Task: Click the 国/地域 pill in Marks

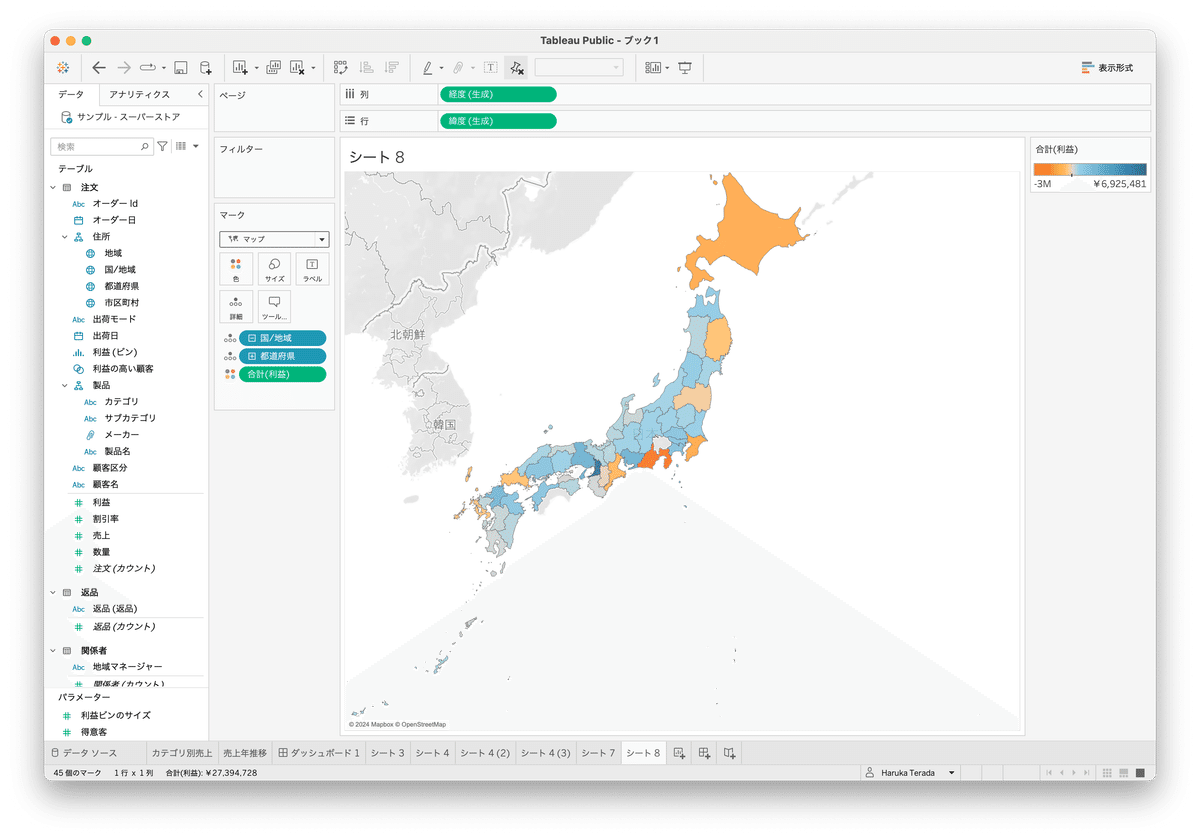Action: tap(282, 338)
